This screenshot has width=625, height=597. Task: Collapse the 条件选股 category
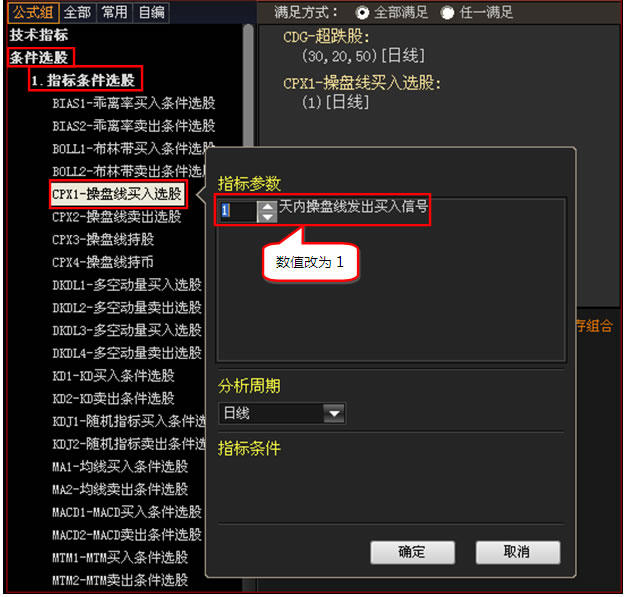[39, 57]
